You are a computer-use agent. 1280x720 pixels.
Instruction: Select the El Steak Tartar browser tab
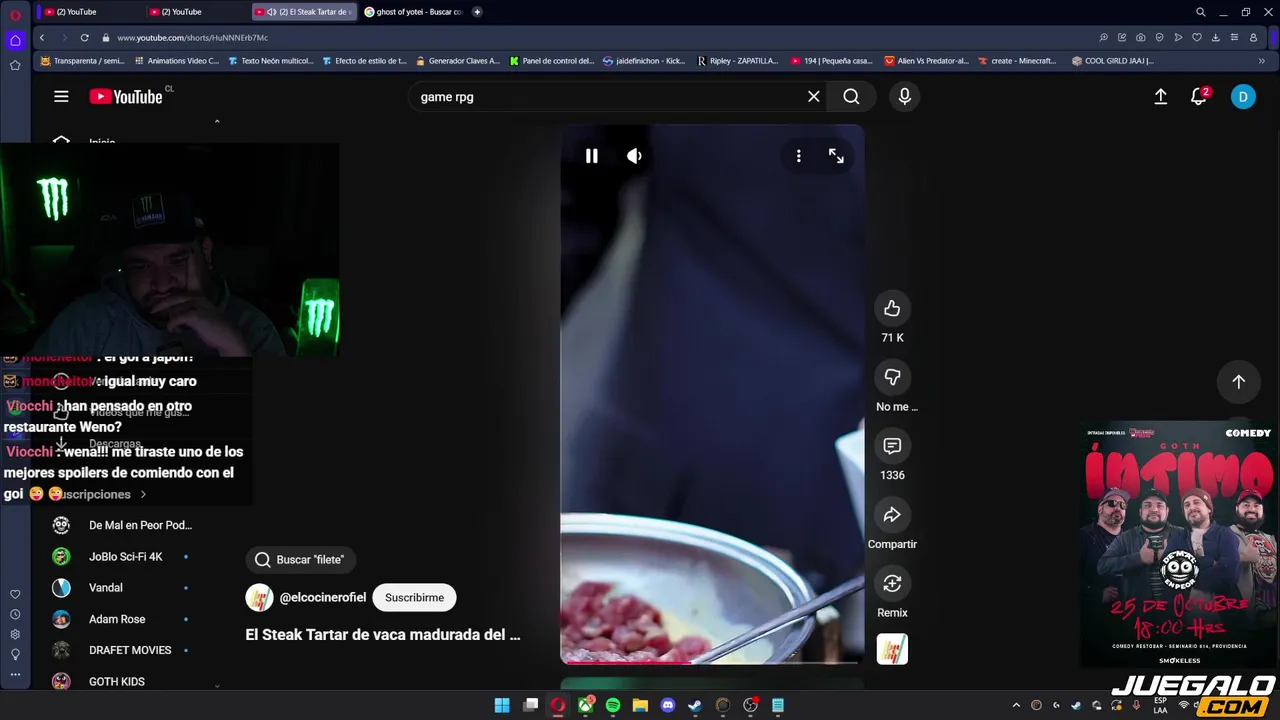click(x=304, y=12)
